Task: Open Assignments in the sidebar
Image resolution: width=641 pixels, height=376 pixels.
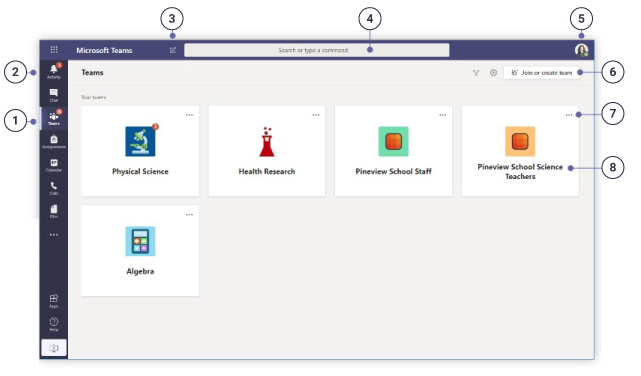Action: pos(54,142)
